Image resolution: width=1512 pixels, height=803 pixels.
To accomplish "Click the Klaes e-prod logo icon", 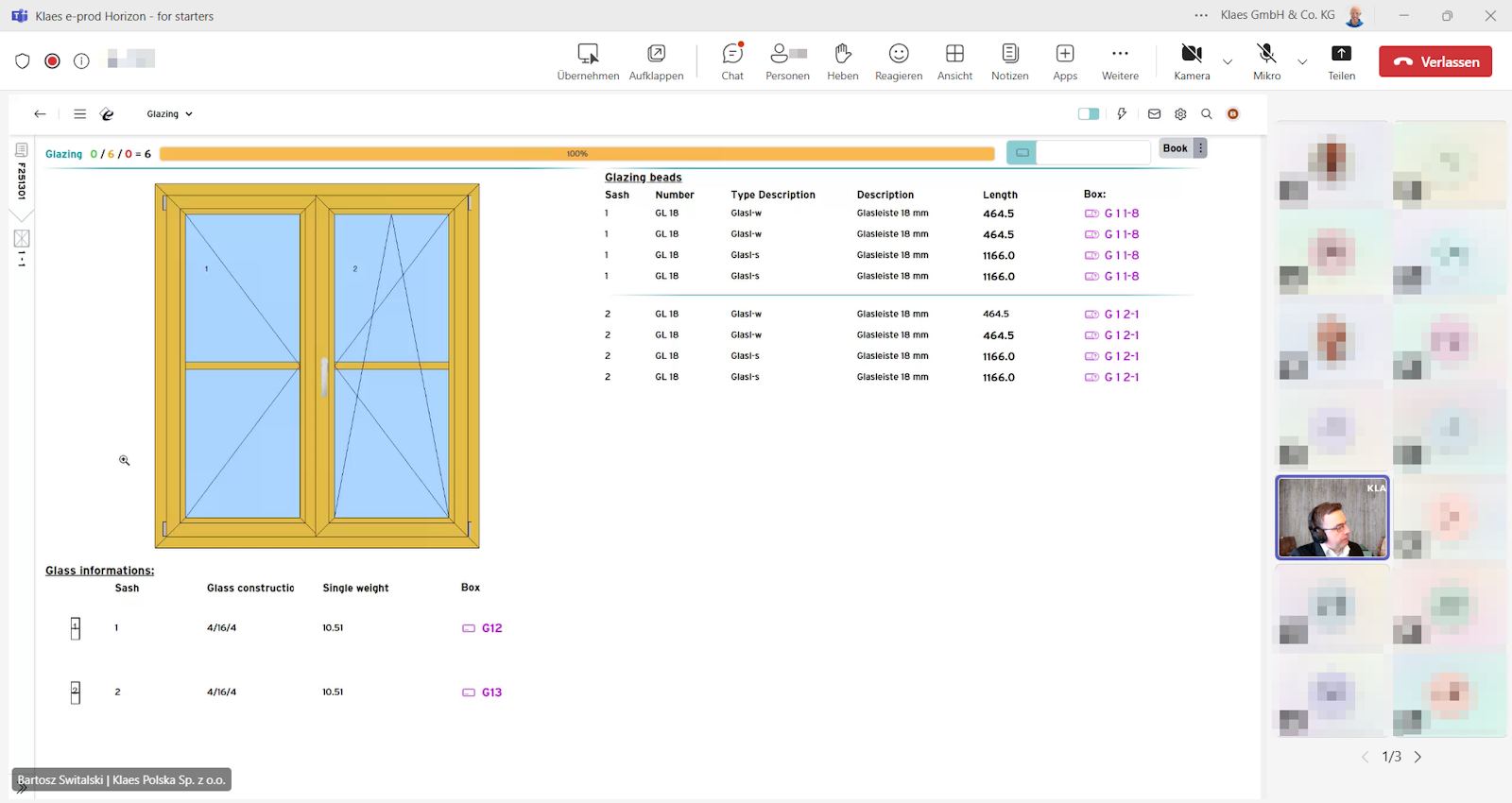I will tap(107, 114).
